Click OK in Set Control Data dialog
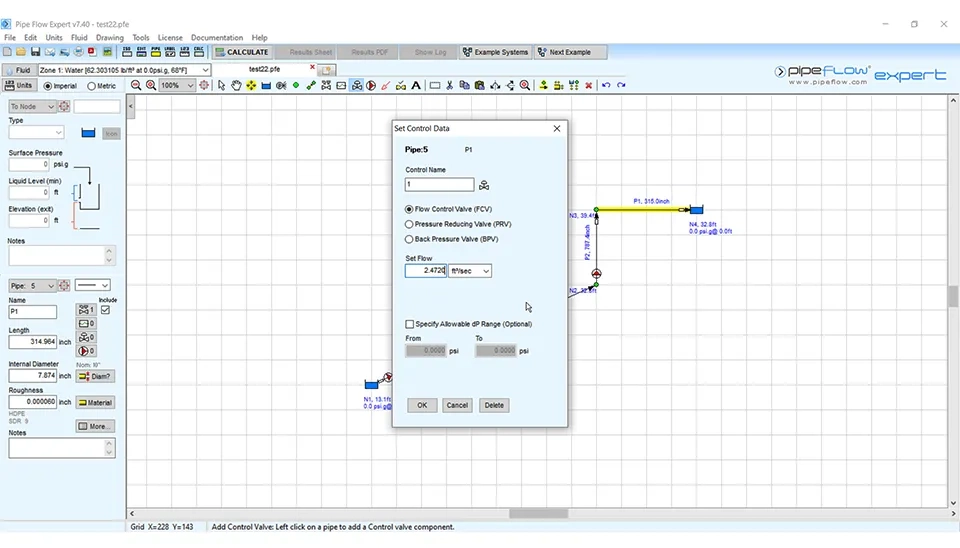Image resolution: width=960 pixels, height=548 pixels. (x=422, y=405)
